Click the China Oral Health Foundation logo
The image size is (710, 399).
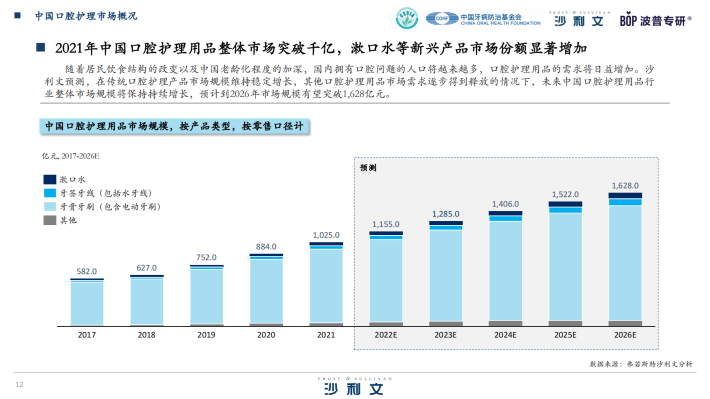483,19
